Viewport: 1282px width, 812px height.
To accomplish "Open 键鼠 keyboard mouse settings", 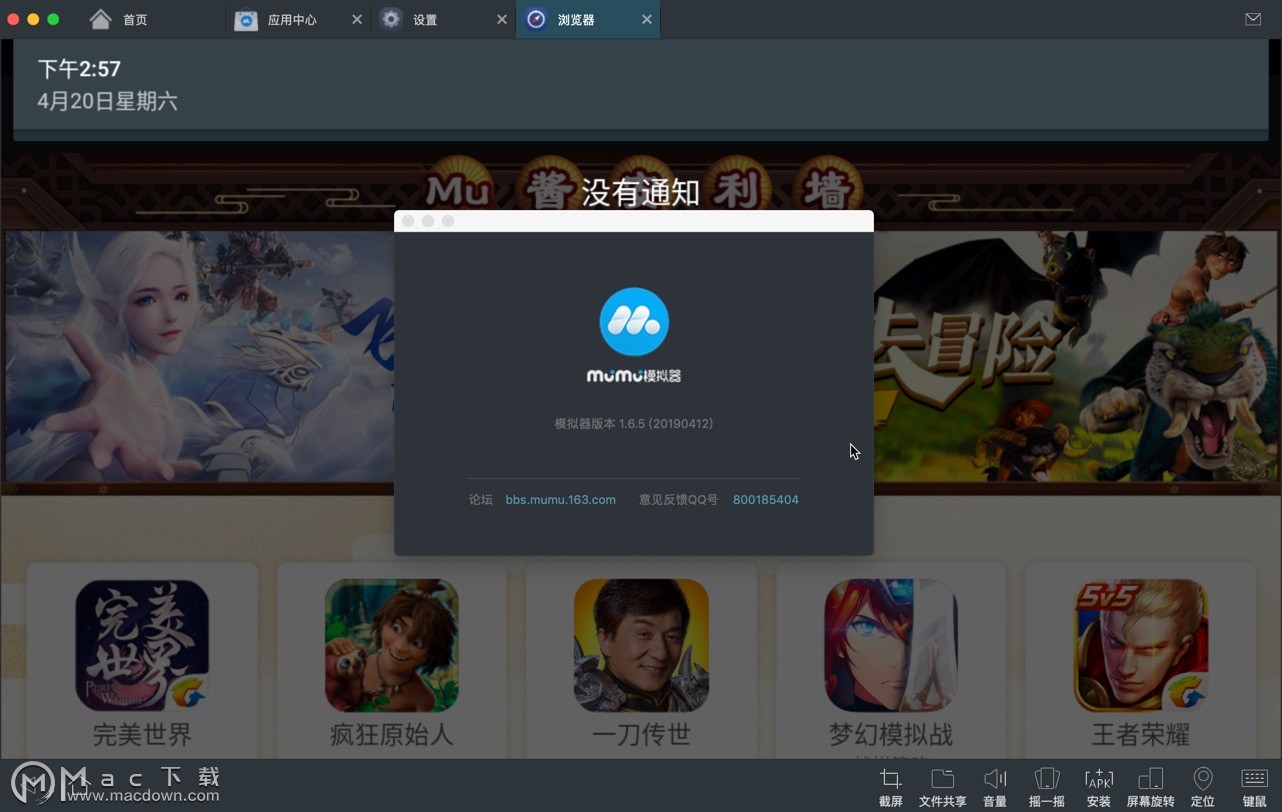I will 1255,787.
